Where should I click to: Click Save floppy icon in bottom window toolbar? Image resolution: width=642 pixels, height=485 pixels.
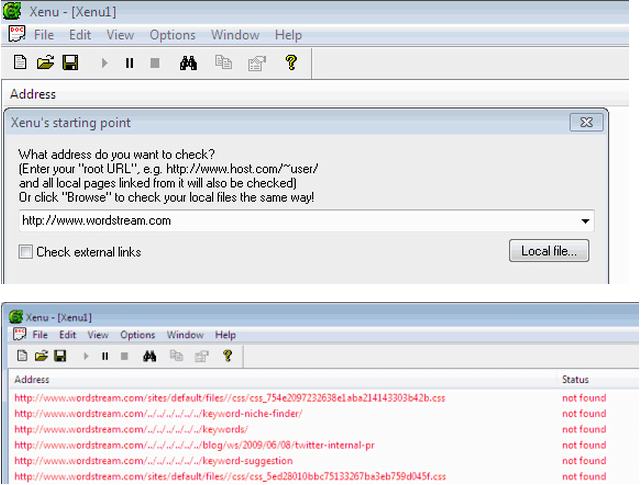[60, 356]
